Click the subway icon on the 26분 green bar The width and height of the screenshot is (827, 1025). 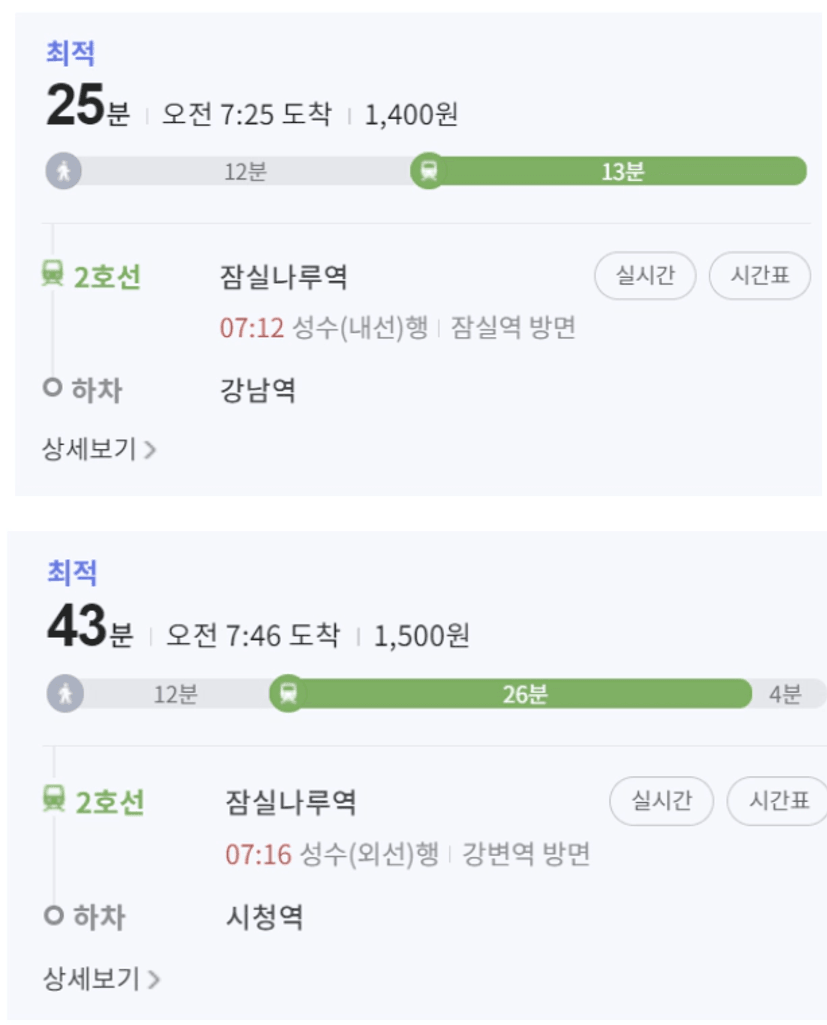288,693
